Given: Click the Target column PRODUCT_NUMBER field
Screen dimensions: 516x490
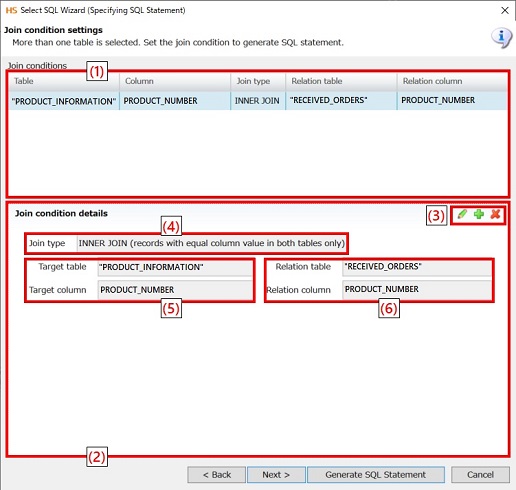Looking at the screenshot, I should pyautogui.click(x=175, y=290).
